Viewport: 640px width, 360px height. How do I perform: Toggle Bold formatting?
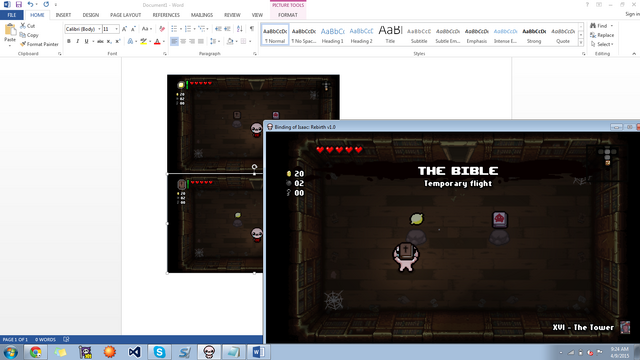[69, 41]
